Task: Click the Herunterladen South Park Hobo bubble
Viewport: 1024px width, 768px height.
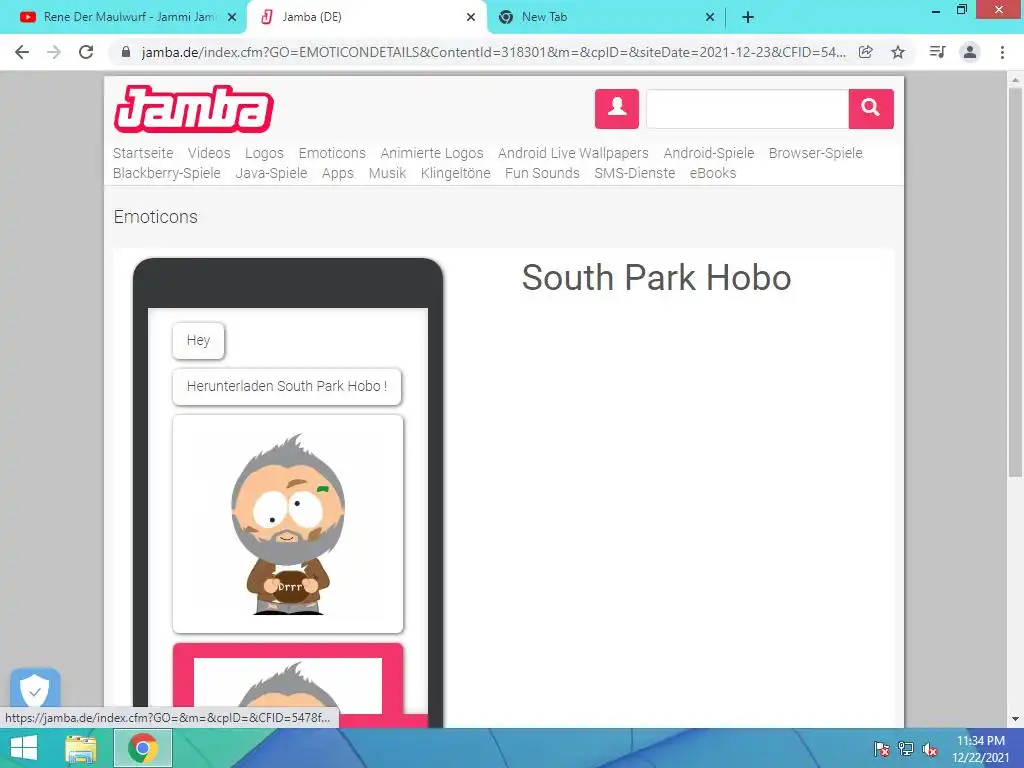Action: pyautogui.click(x=287, y=386)
